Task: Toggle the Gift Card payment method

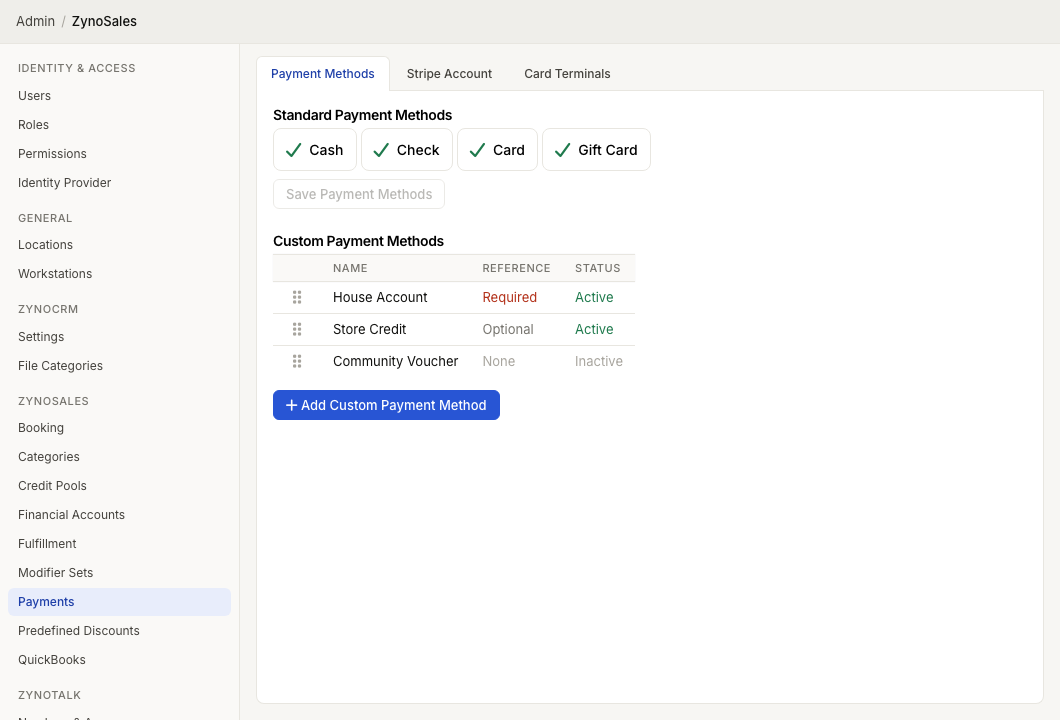Action: click(x=596, y=150)
